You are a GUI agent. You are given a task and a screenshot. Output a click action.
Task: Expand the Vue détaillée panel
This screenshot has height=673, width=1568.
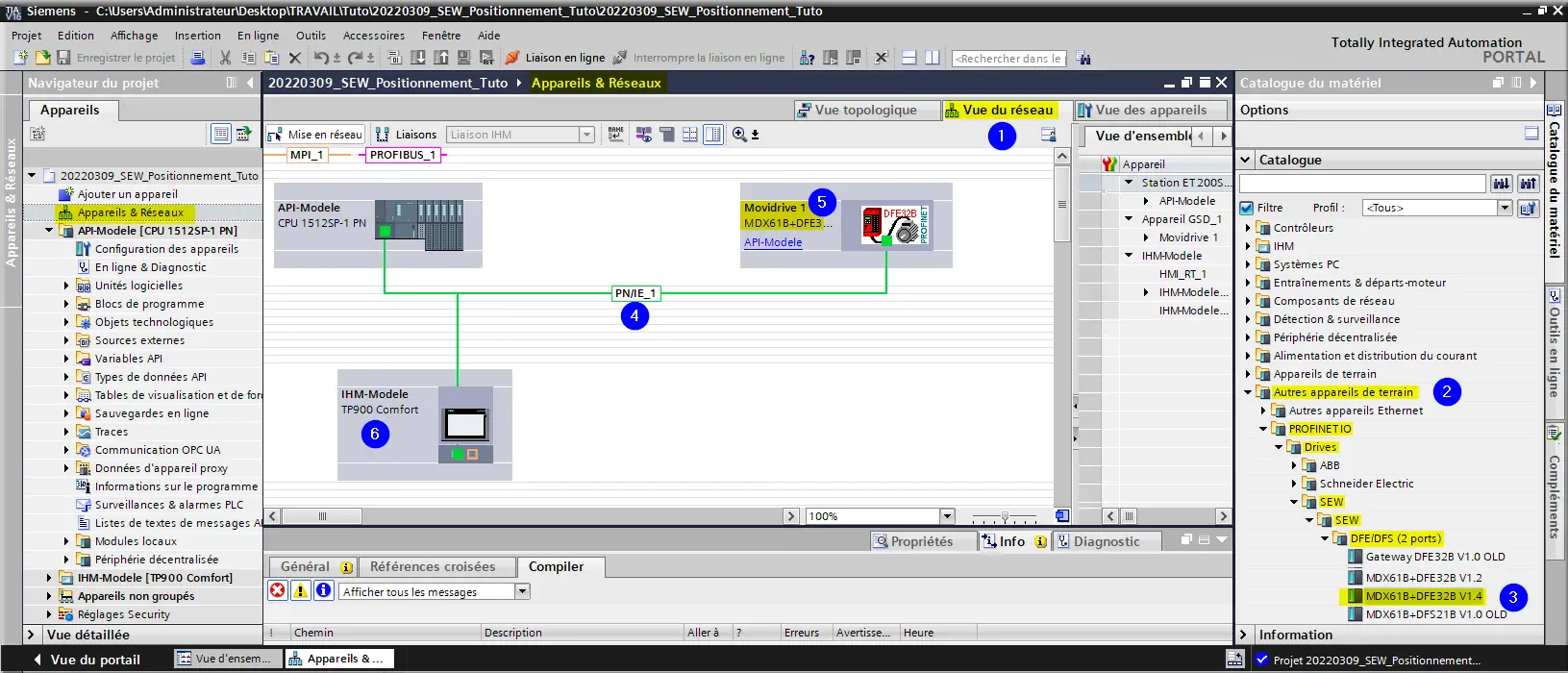tap(31, 635)
